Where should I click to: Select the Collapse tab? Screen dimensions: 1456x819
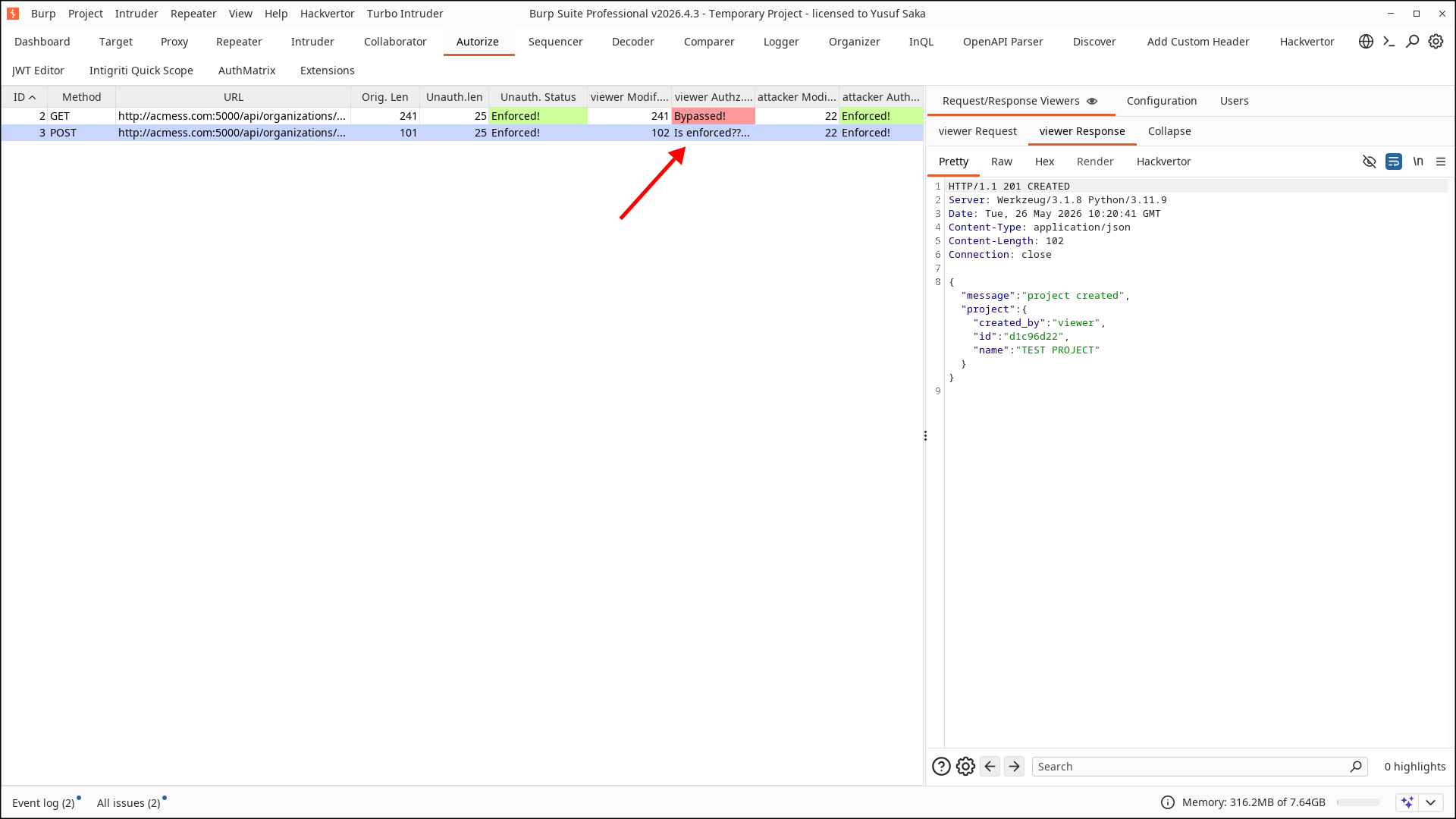[x=1169, y=131]
